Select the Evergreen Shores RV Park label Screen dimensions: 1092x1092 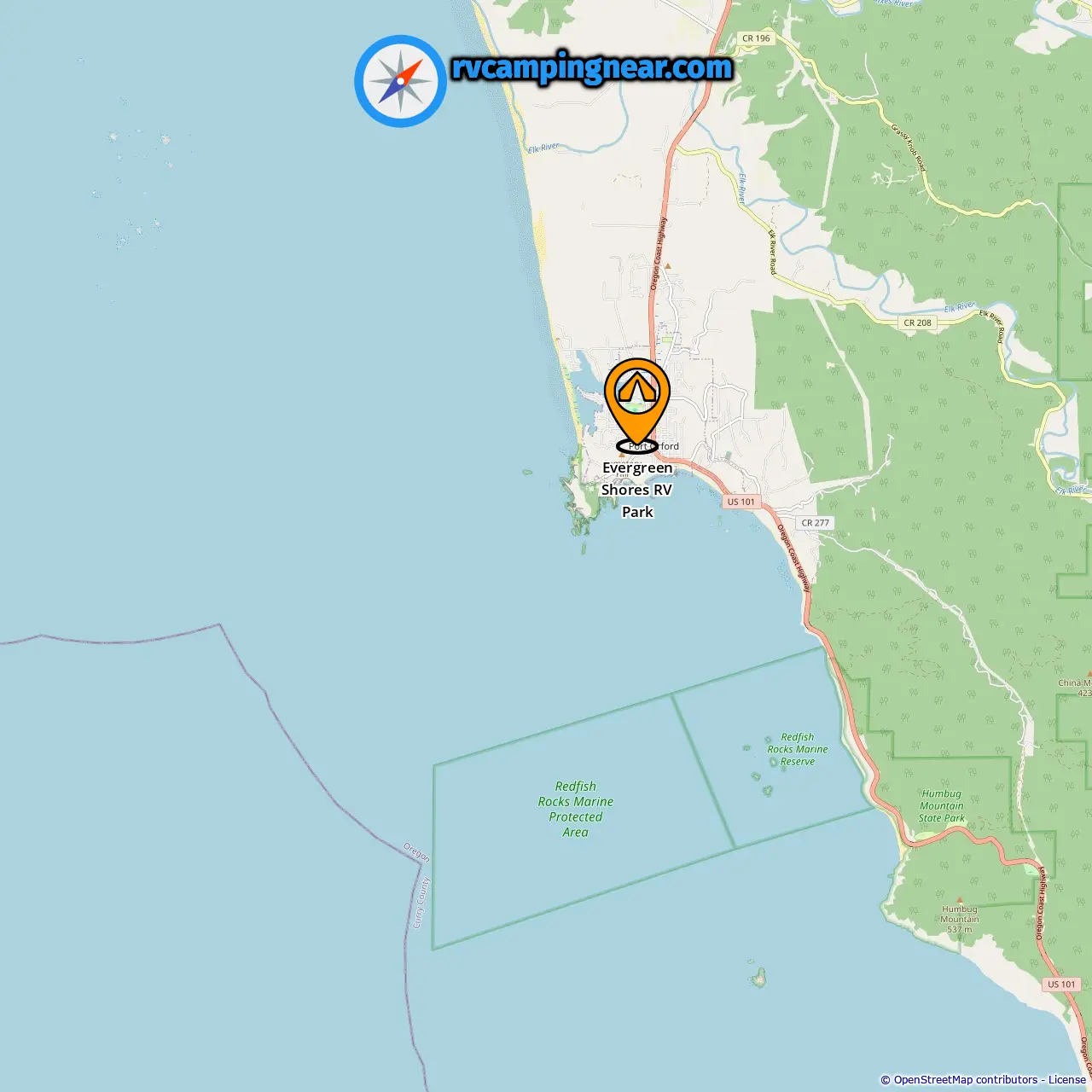click(637, 490)
